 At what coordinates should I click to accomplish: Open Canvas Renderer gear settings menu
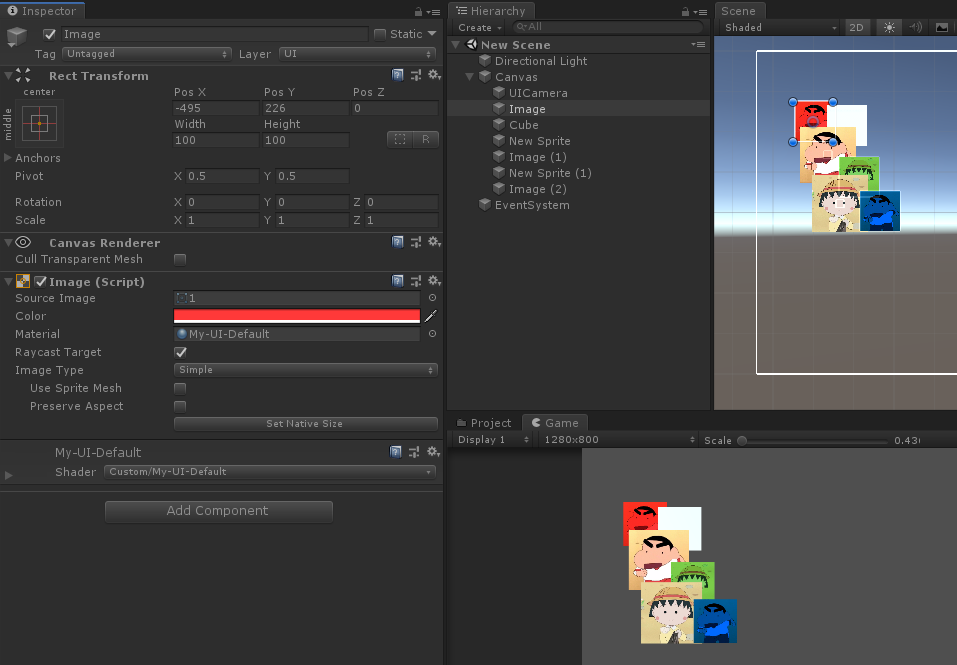pos(434,242)
